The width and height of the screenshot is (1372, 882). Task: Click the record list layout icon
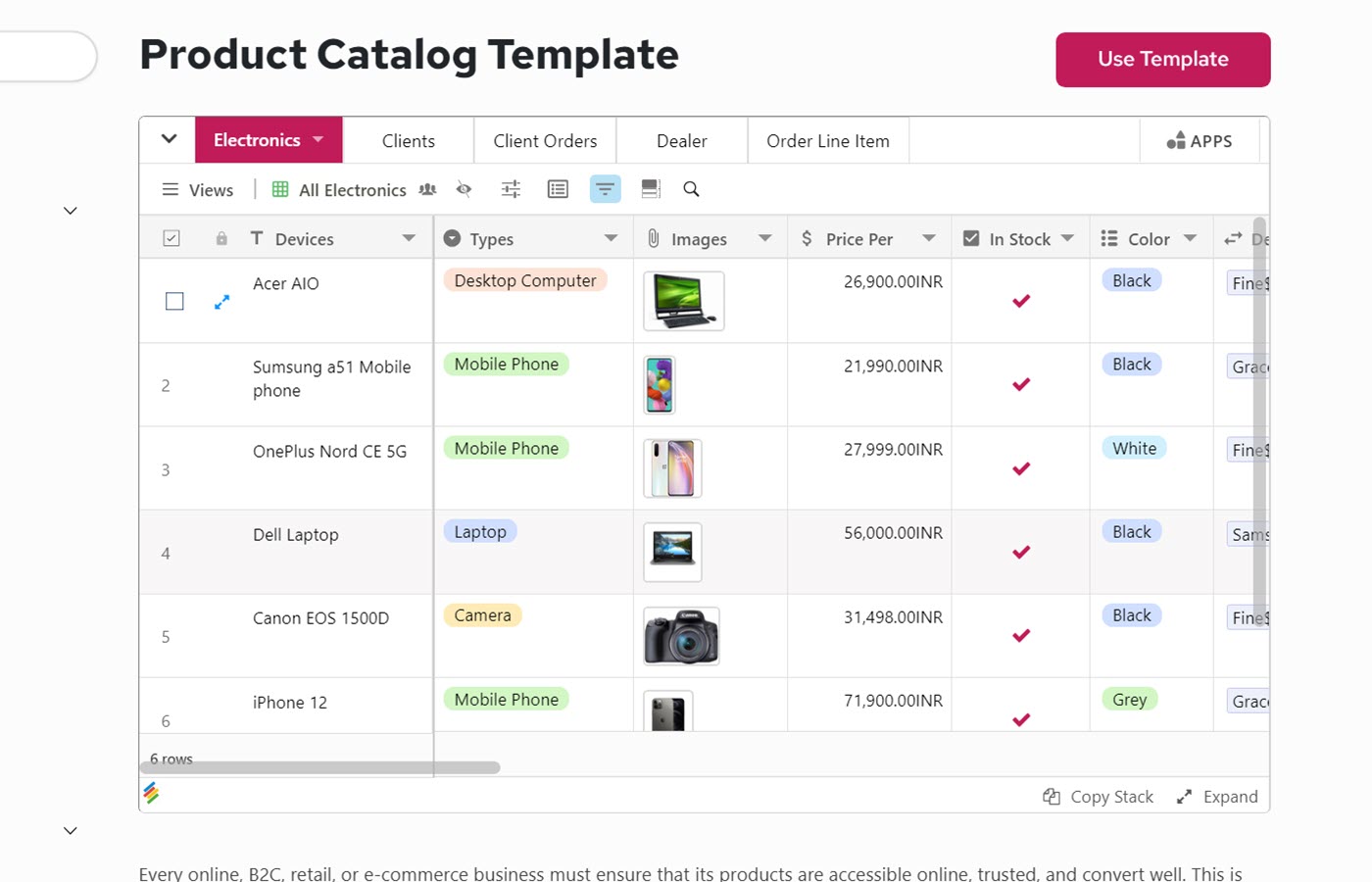tap(558, 189)
